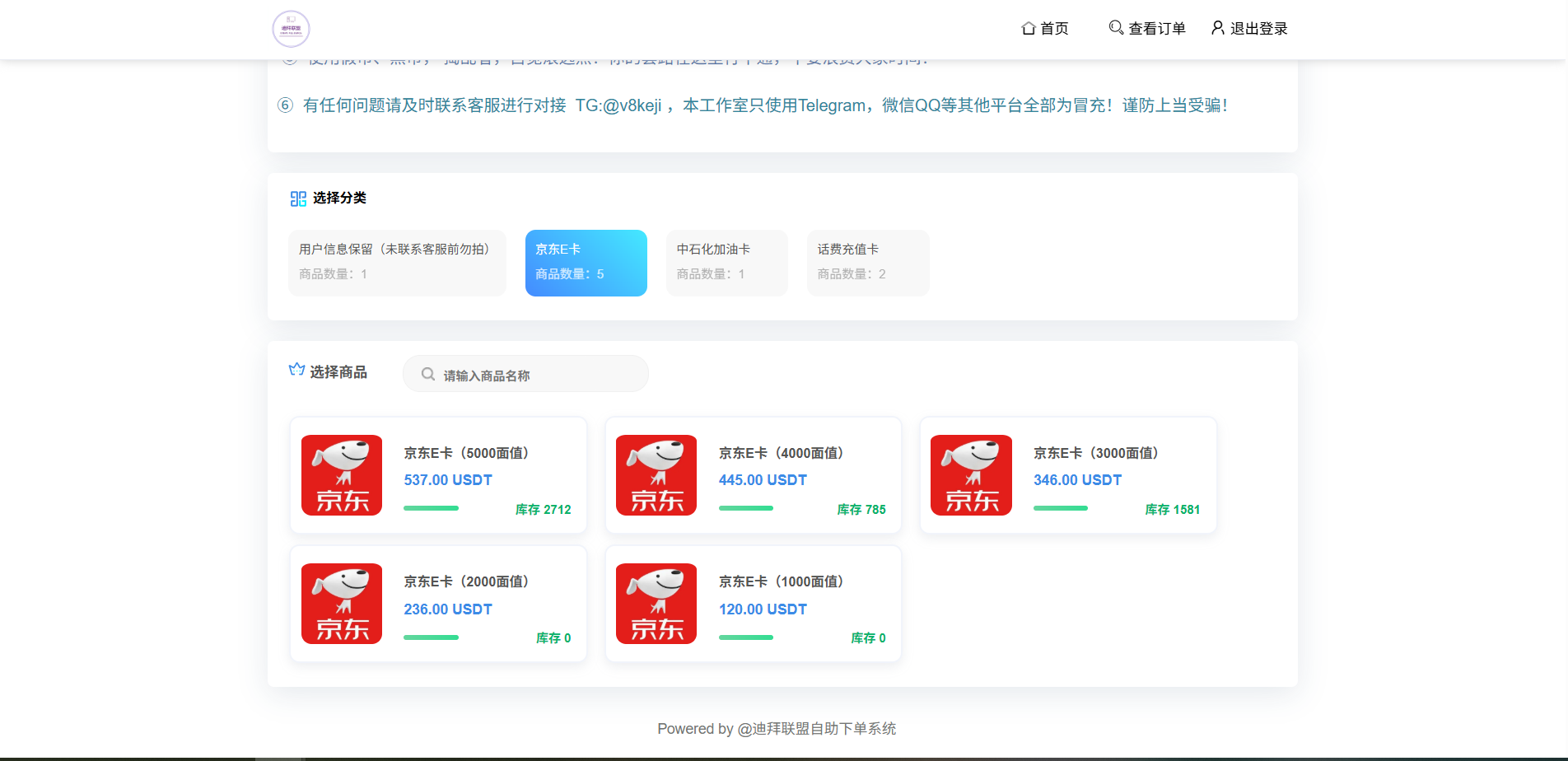
Task: Click the Powered by @迪拜联盟自助下单系统 footer text
Action: pyautogui.click(x=777, y=729)
